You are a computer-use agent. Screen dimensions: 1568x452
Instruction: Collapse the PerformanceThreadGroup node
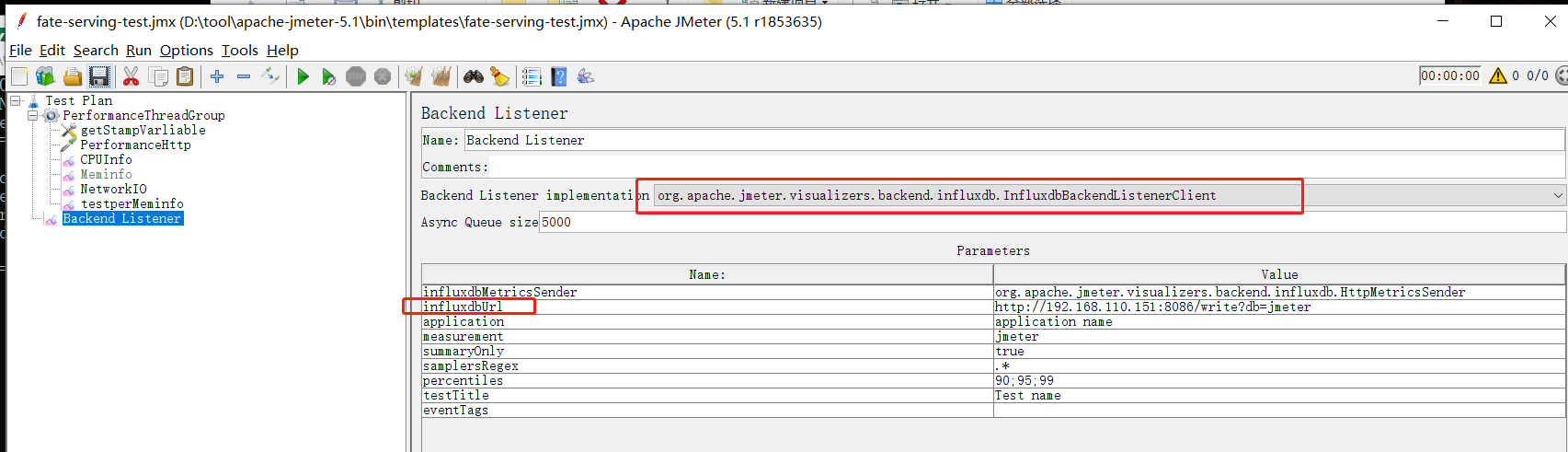point(33,115)
